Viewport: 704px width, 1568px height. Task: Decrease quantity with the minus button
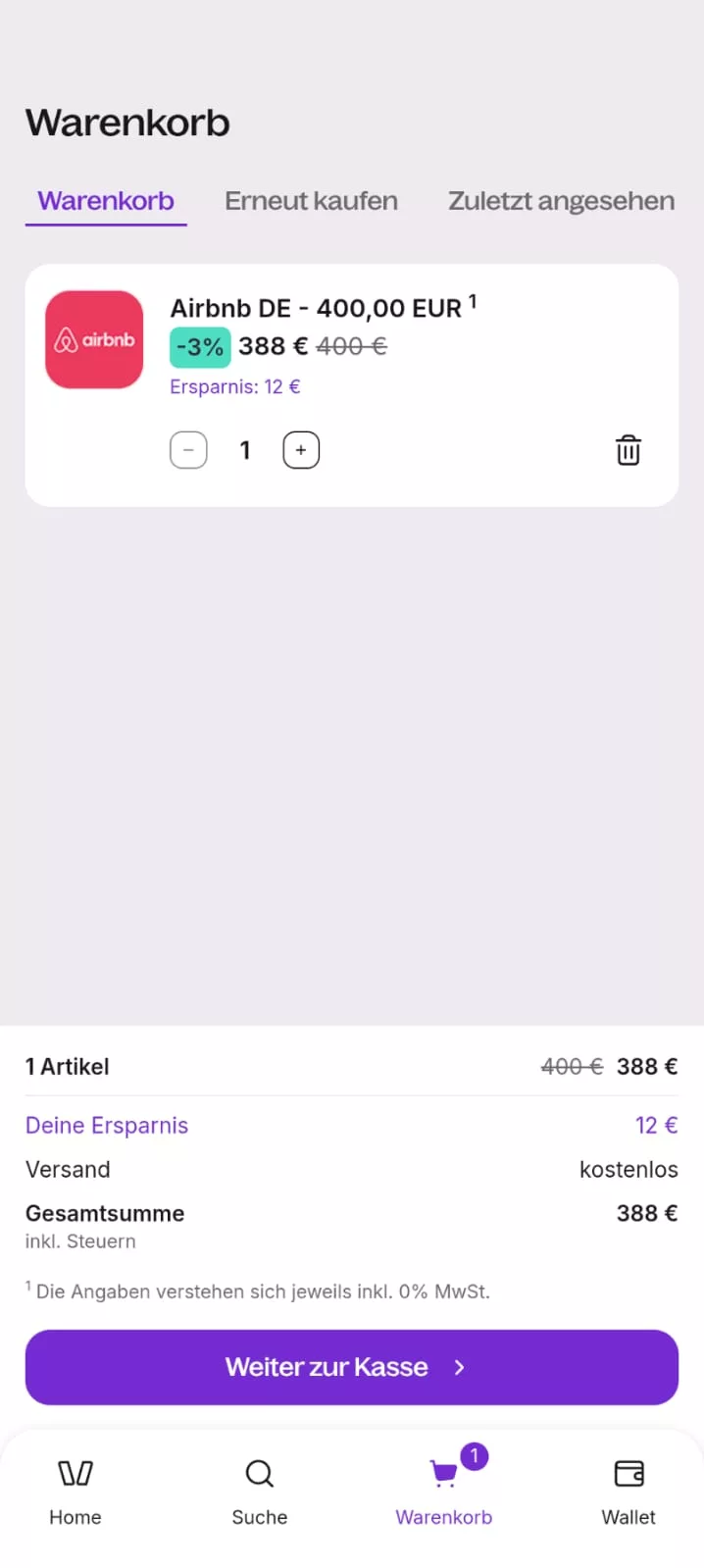(x=188, y=450)
